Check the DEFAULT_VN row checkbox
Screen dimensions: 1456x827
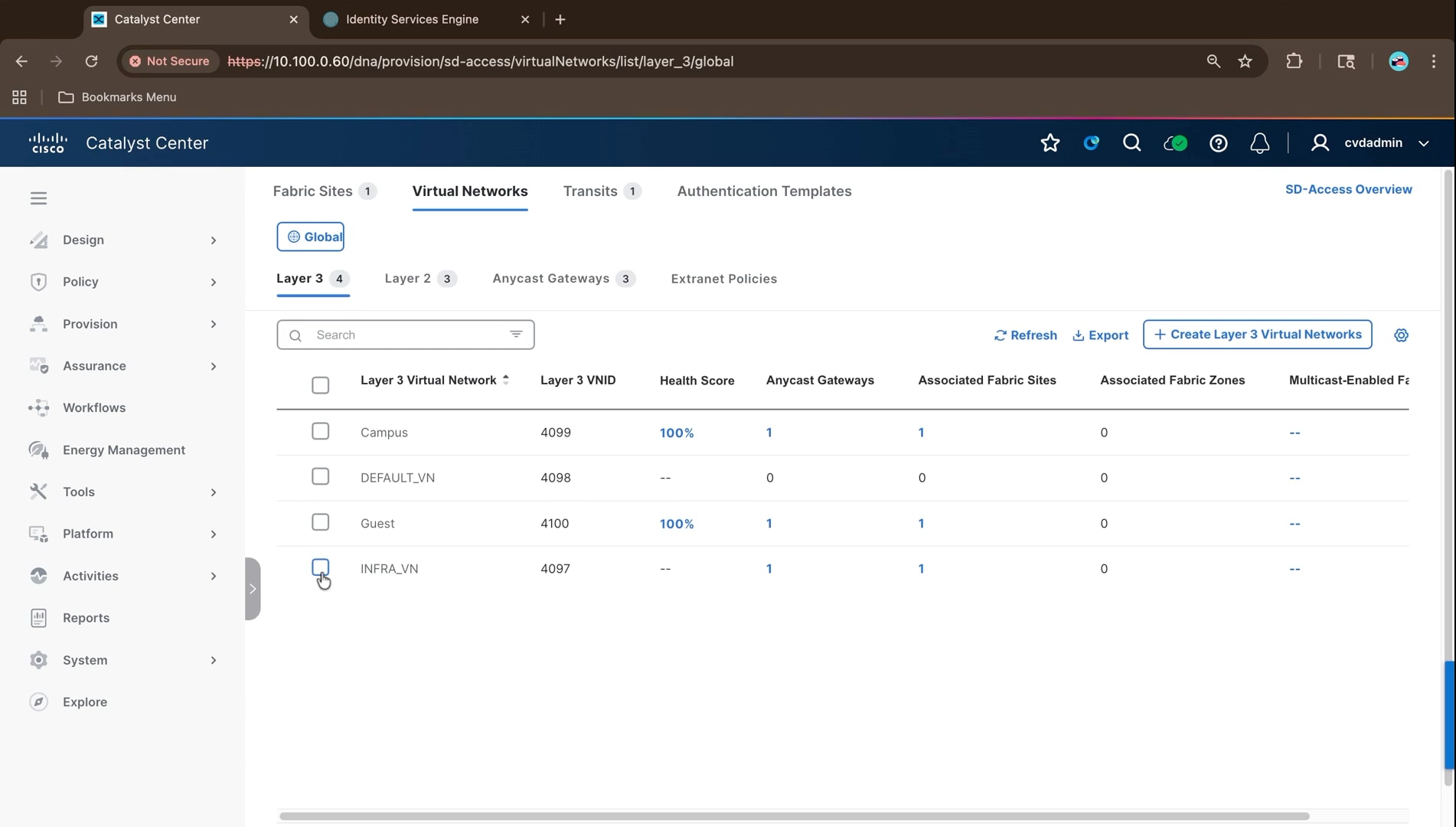[x=320, y=476]
